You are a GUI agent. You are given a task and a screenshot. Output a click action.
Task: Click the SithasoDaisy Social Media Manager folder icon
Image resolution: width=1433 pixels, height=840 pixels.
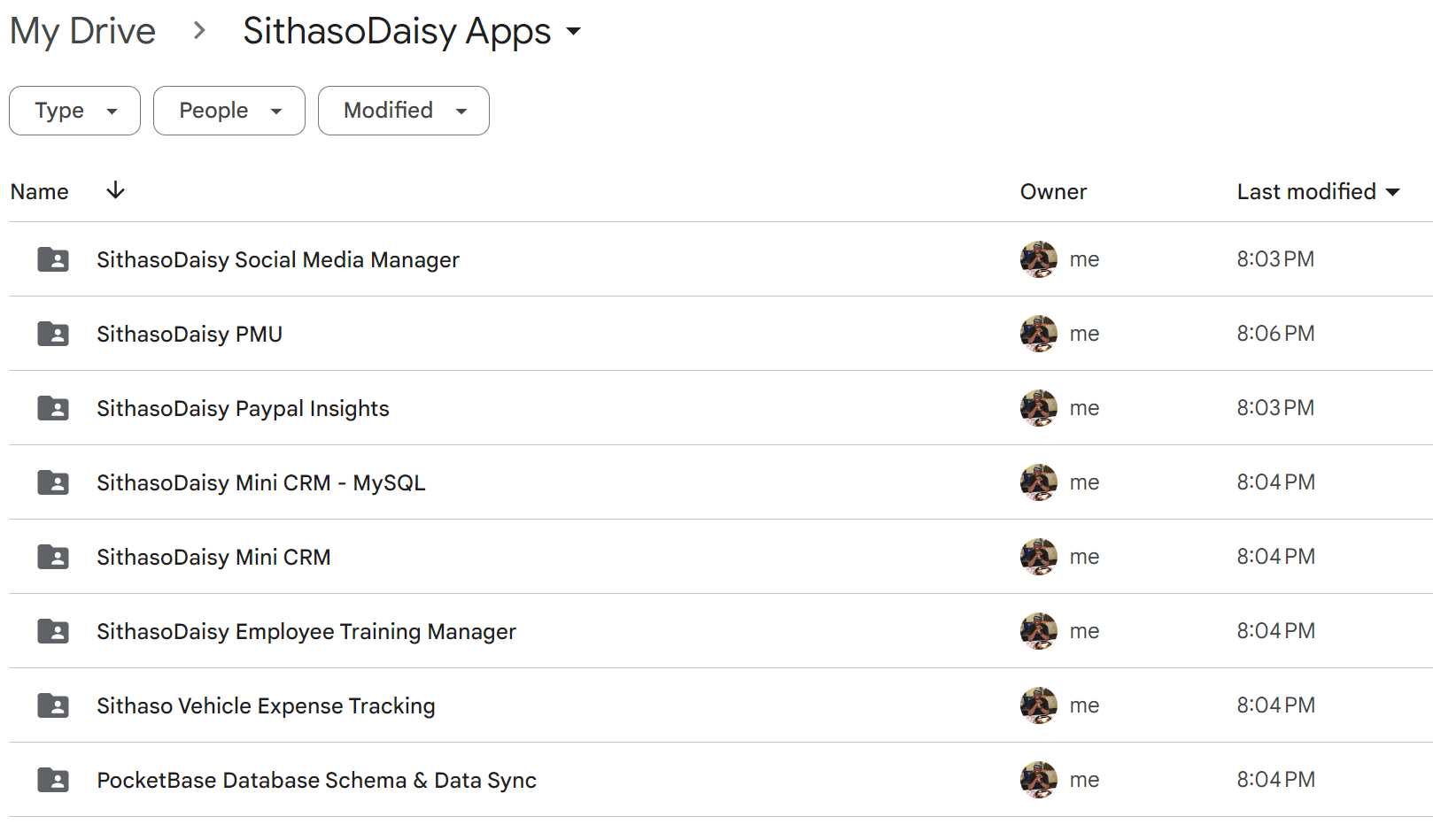[53, 259]
